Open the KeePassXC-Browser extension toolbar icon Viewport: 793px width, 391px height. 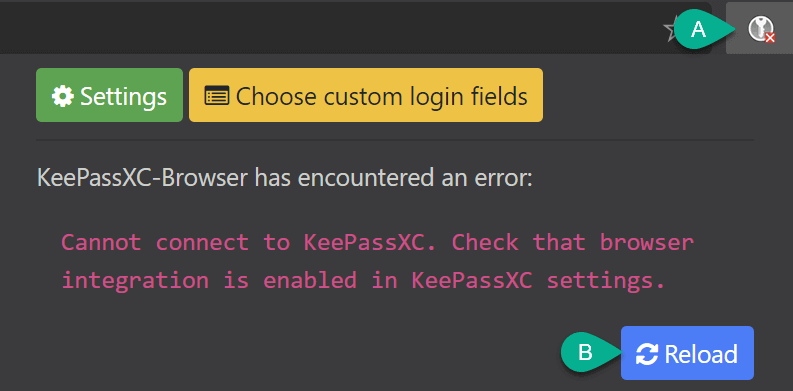pos(760,28)
